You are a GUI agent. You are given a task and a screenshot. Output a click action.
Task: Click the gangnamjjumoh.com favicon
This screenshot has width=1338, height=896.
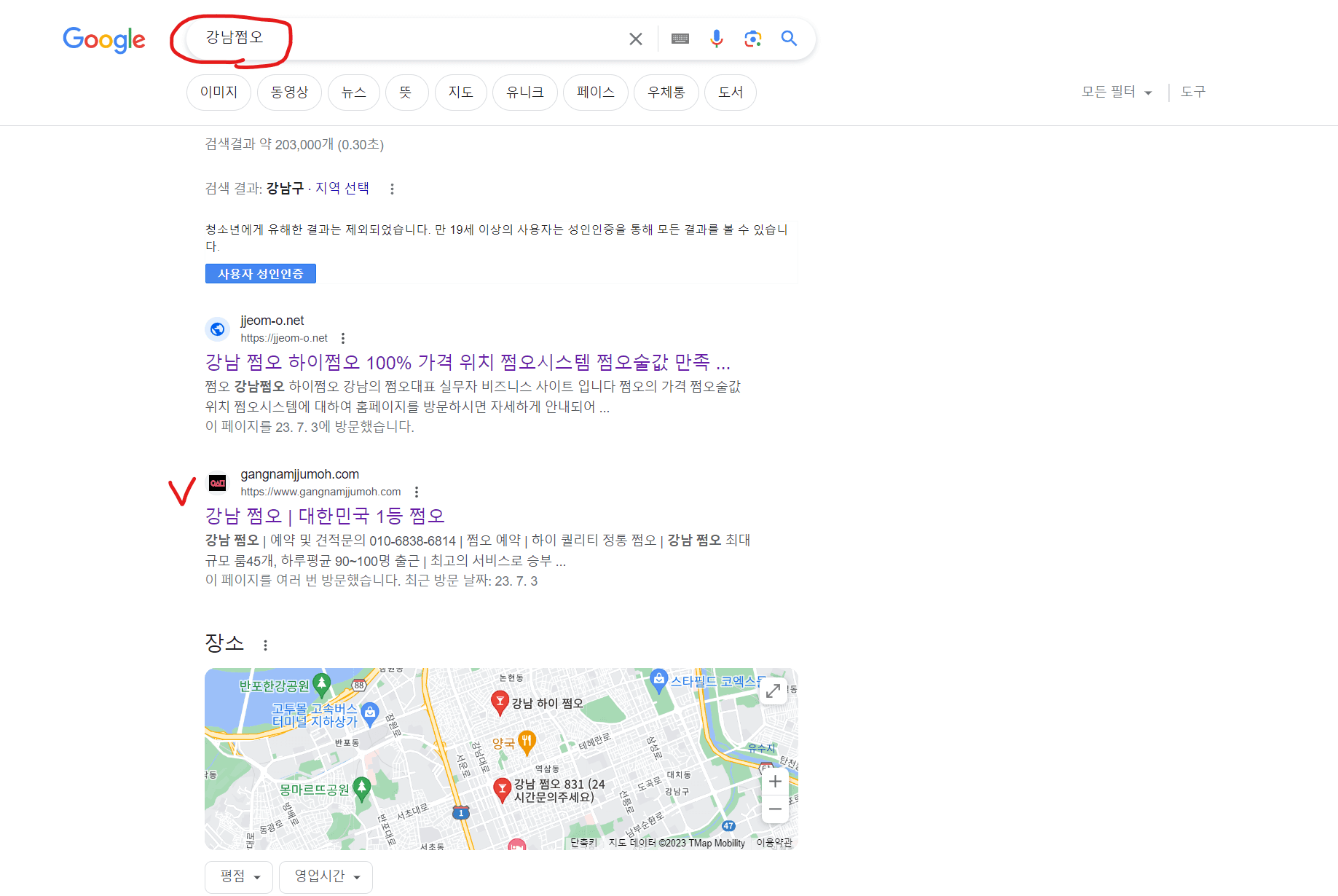[x=217, y=483]
